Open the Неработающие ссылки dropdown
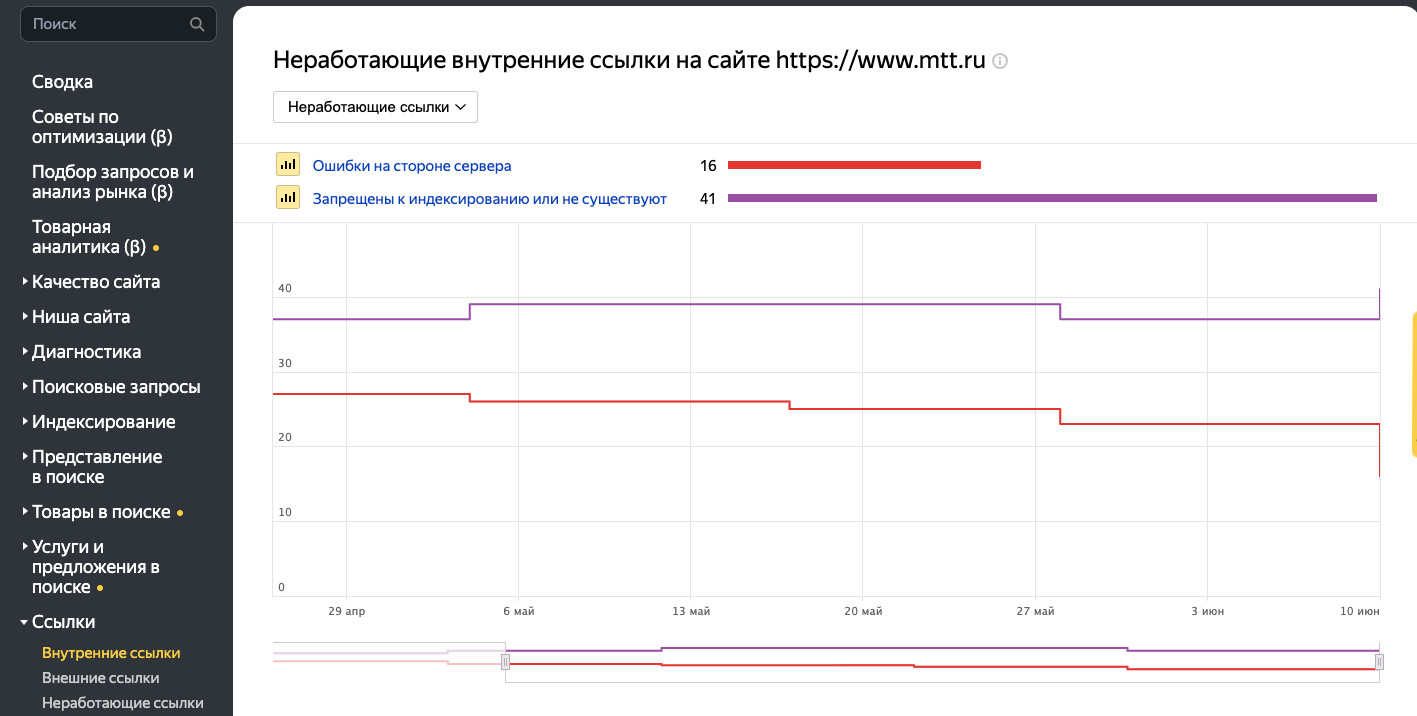 coord(375,107)
